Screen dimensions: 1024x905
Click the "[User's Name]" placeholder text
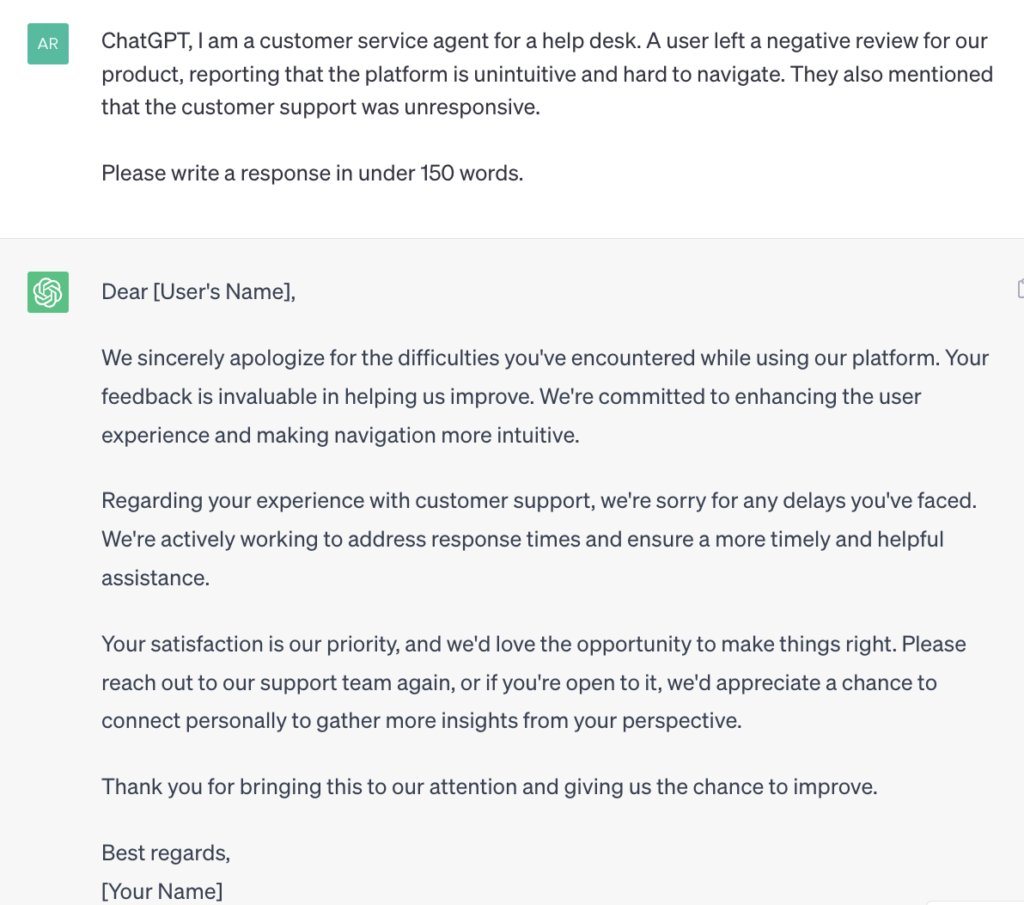[x=221, y=292]
